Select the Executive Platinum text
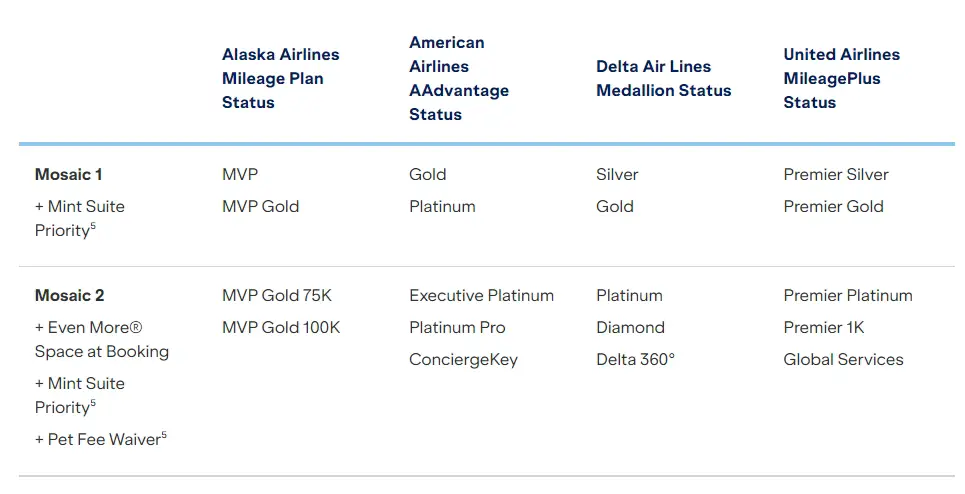This screenshot has width=965, height=494. click(x=481, y=295)
